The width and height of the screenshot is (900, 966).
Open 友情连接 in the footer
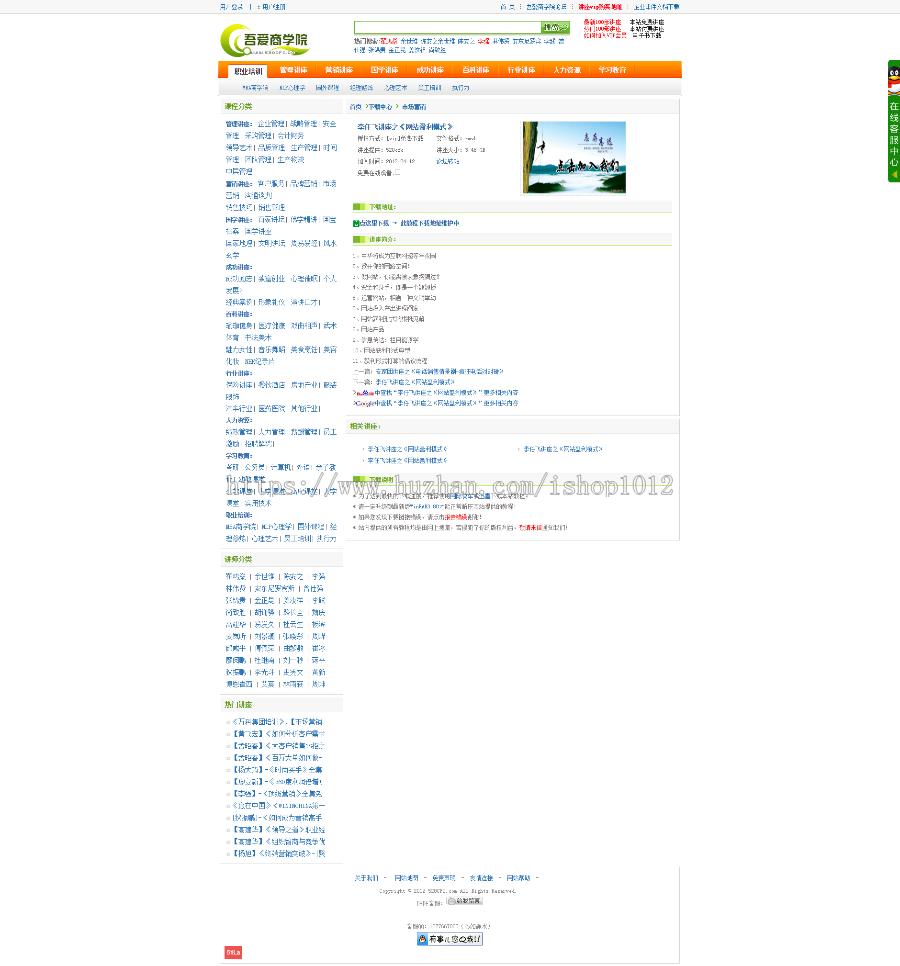[481, 878]
